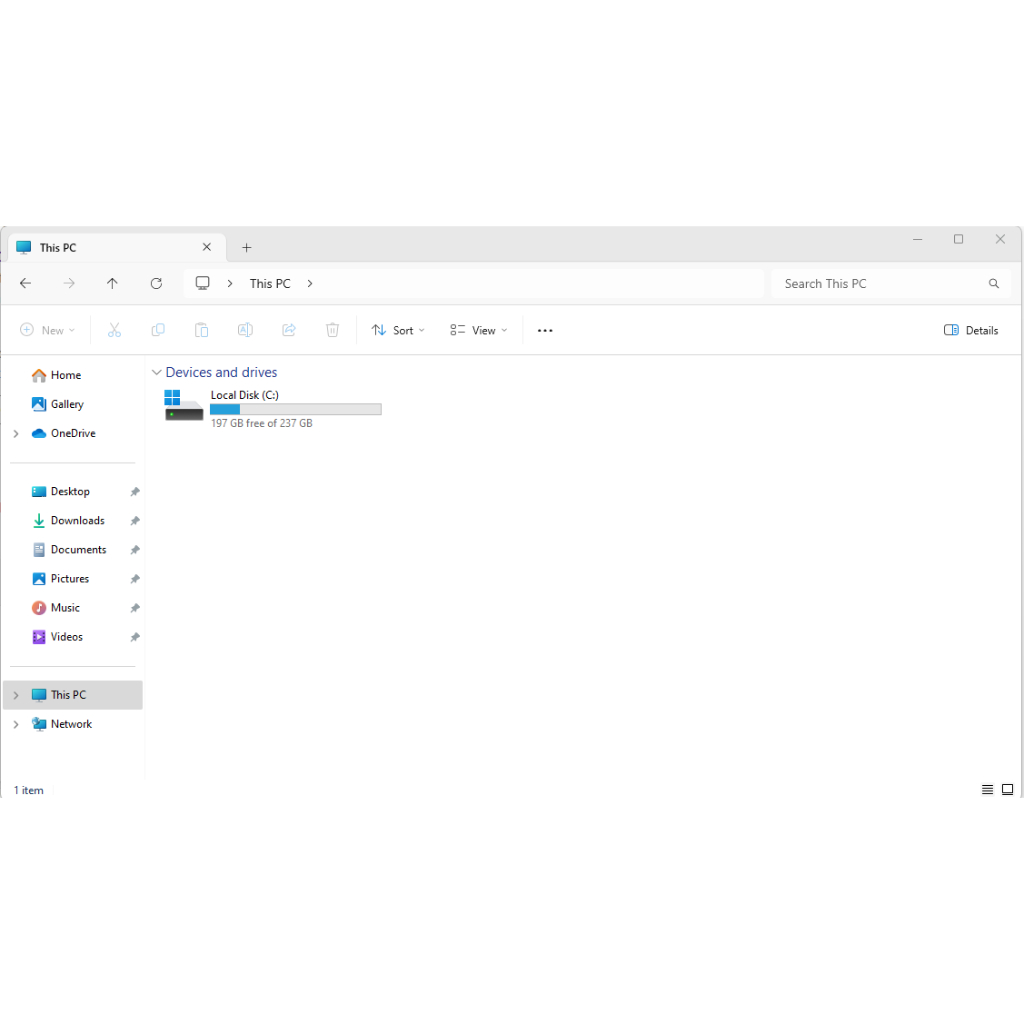Open the See more ellipsis menu
The height and width of the screenshot is (1024, 1024).
545,330
